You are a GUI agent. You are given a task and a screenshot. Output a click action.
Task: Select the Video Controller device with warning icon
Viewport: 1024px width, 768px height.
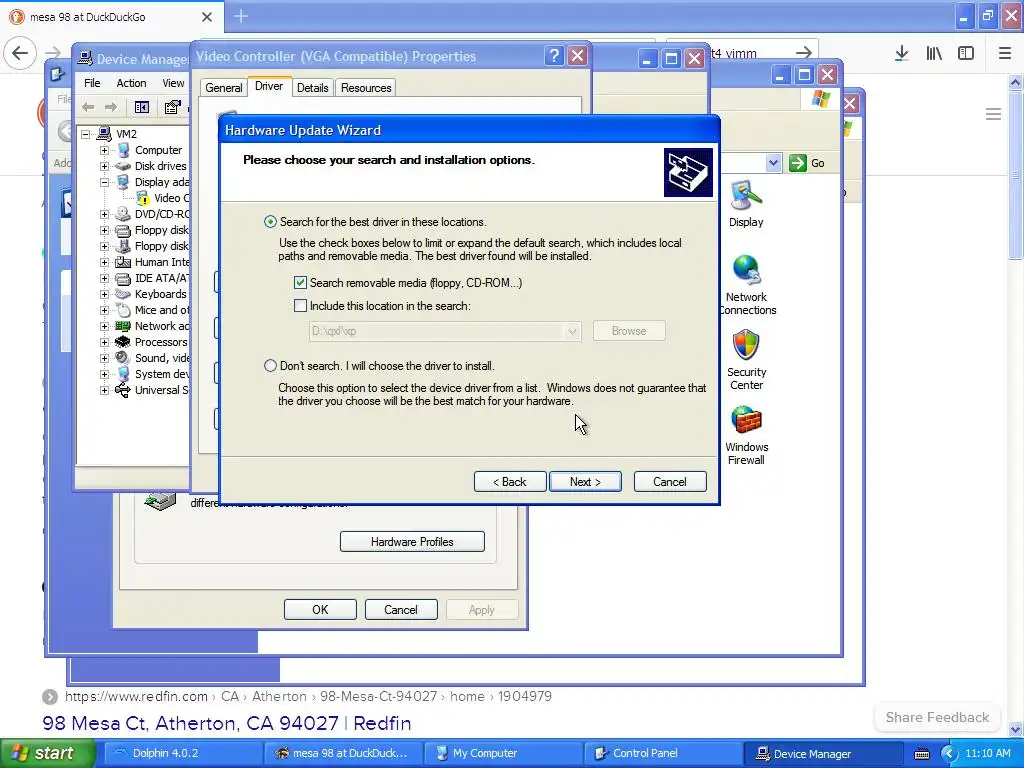tap(163, 198)
